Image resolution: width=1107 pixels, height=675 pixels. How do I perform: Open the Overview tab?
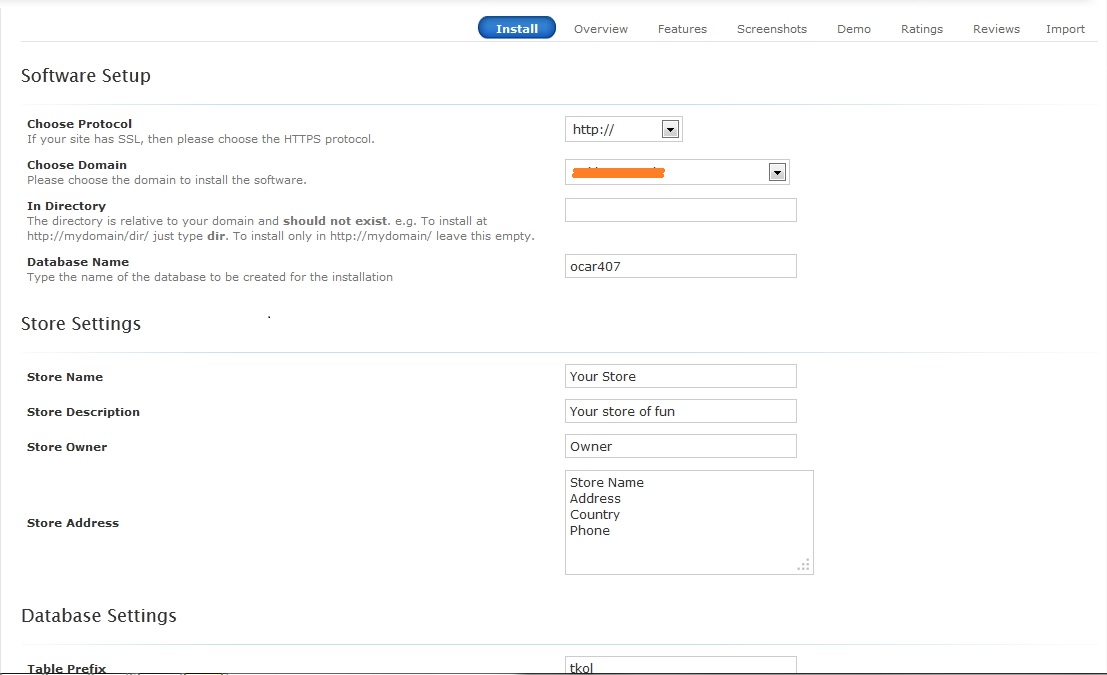tap(600, 29)
